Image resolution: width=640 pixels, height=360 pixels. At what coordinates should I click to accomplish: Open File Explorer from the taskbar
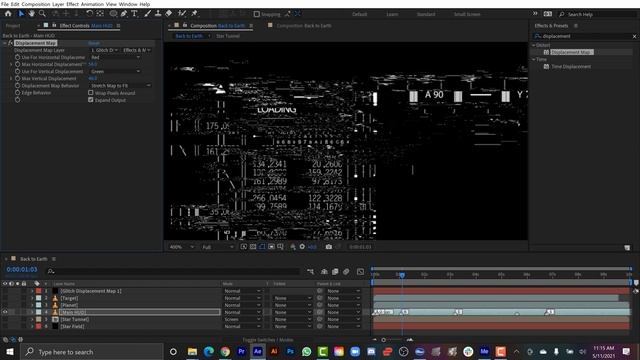pos(192,351)
